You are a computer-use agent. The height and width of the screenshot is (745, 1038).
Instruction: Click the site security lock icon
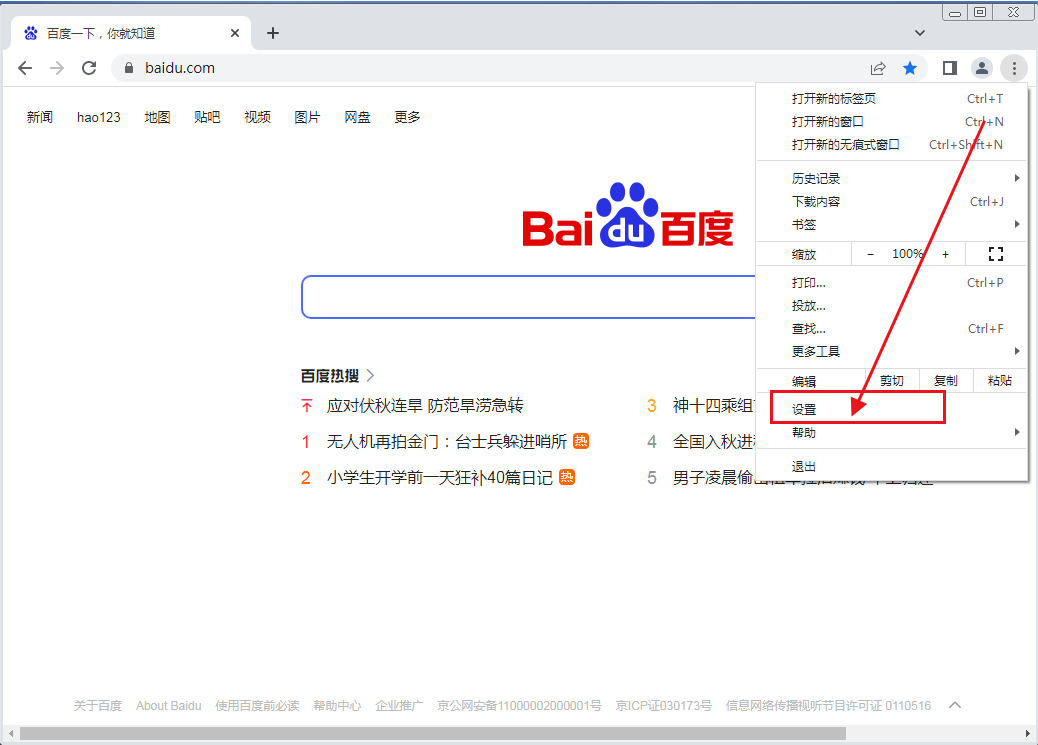tap(127, 68)
